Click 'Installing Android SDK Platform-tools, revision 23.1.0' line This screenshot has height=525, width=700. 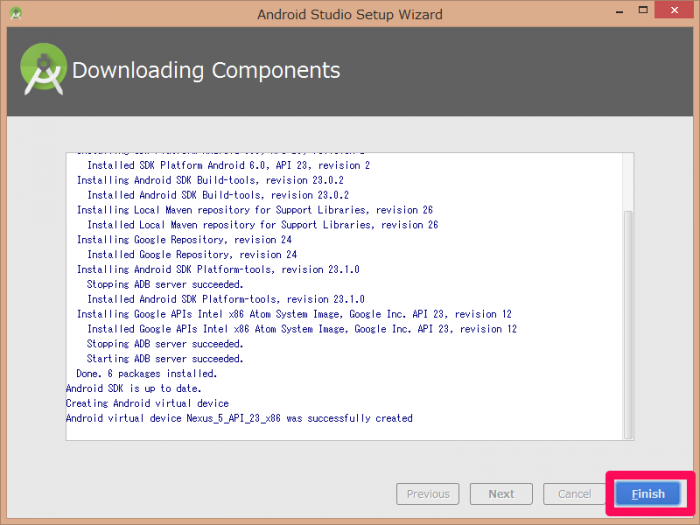coord(218,269)
